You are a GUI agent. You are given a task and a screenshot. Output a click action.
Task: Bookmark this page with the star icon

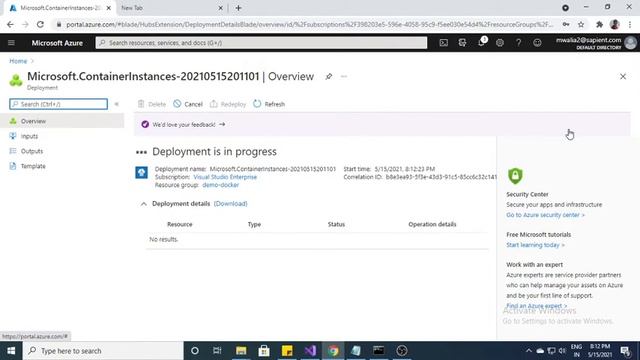pyautogui.click(x=581, y=24)
